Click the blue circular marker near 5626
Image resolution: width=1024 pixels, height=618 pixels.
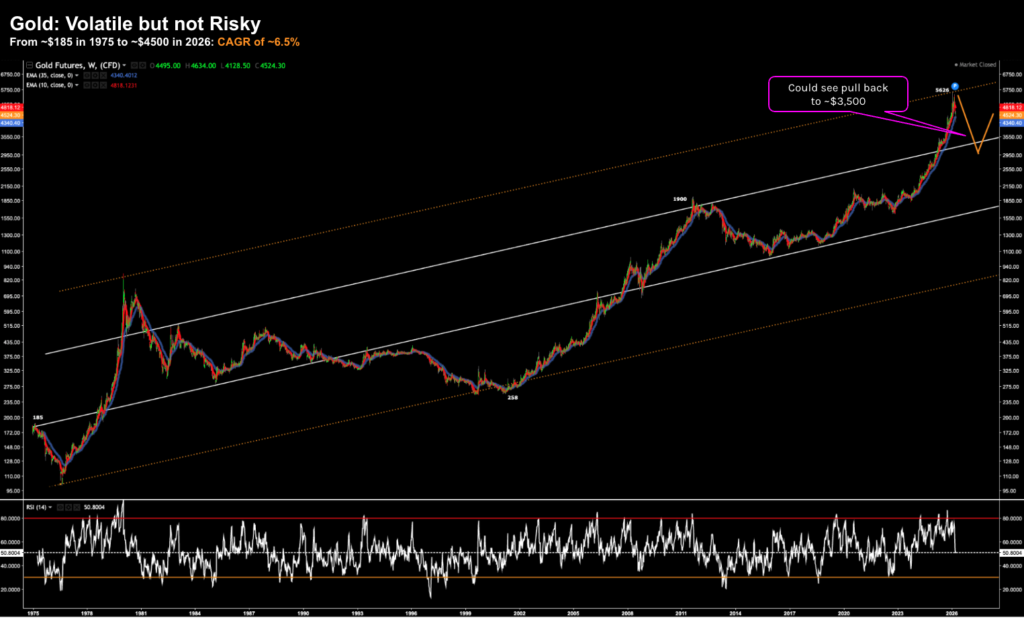tap(956, 88)
